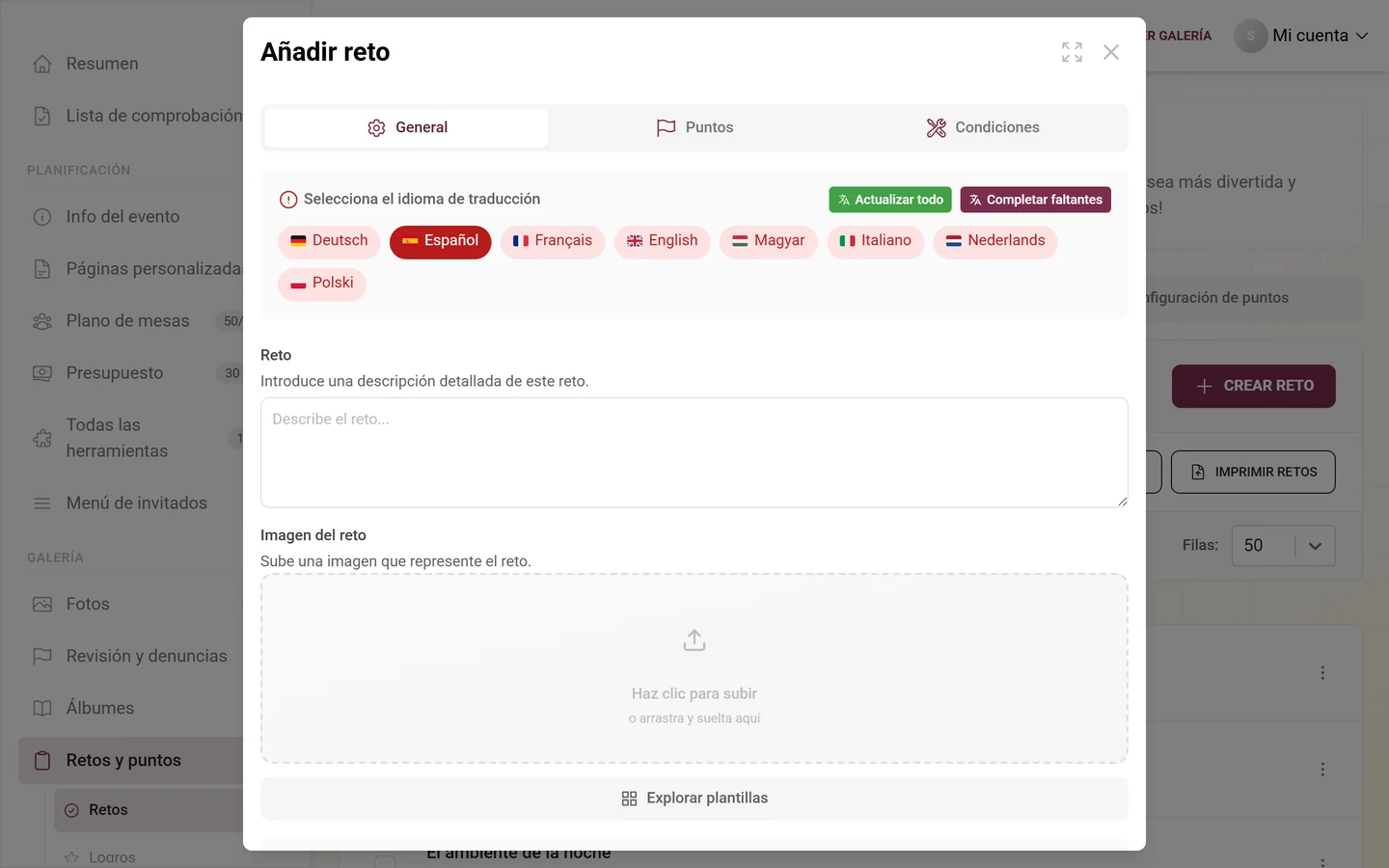Open Presupuesto in the sidebar

114,373
